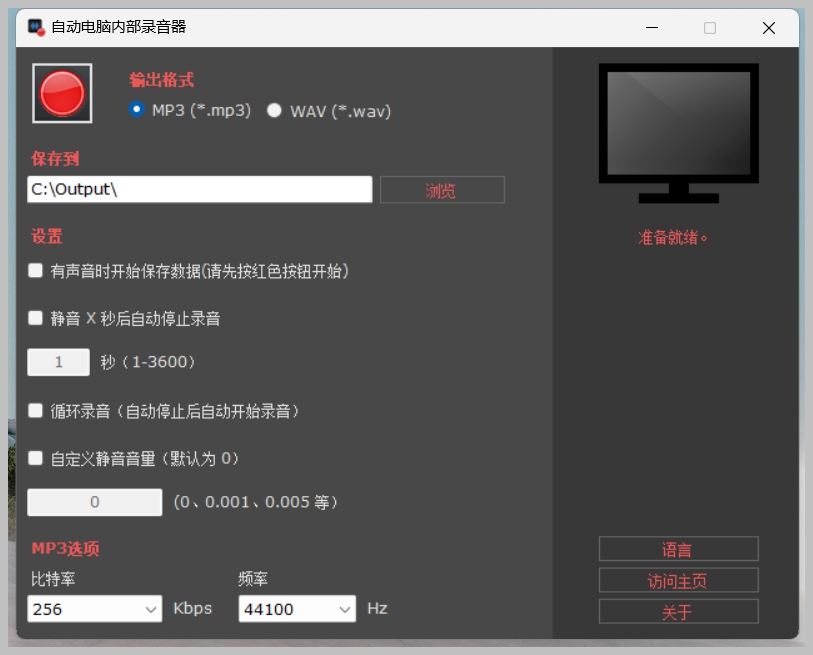The image size is (813, 655).
Task: Click the C:\Output\ save path field
Action: pos(200,189)
